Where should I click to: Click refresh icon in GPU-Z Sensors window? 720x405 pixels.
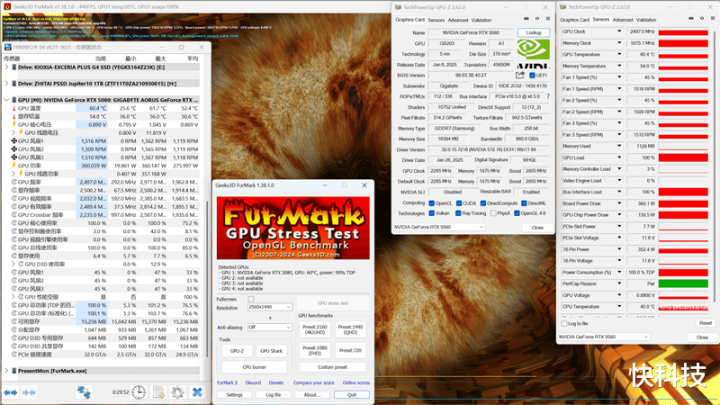(x=702, y=18)
